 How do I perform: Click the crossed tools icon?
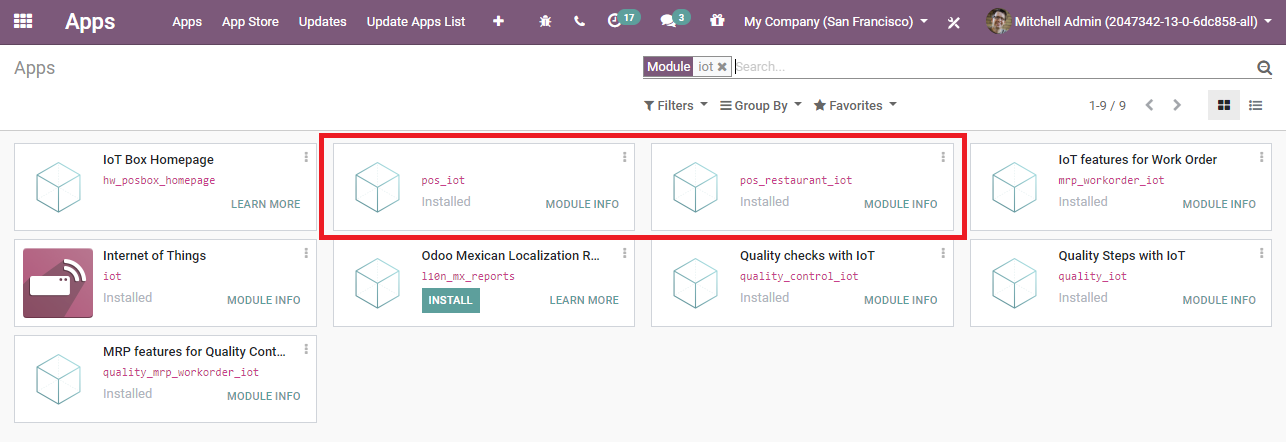coord(954,22)
